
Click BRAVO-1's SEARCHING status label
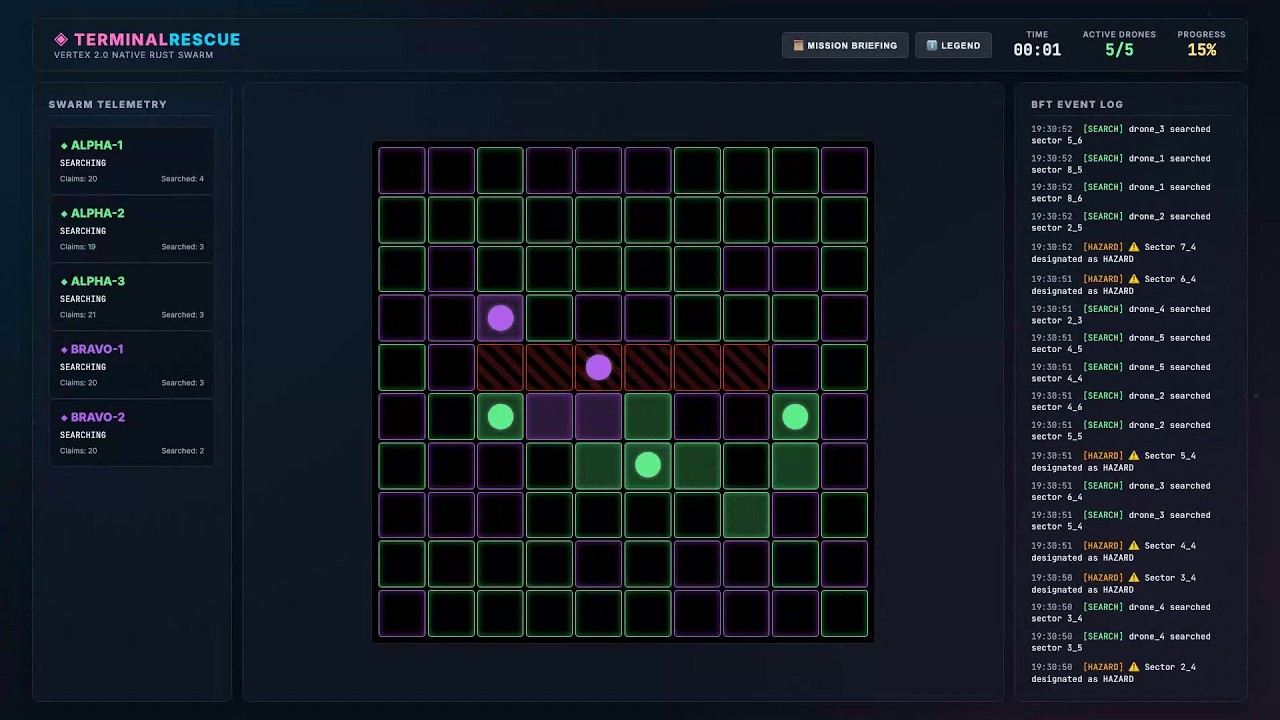(83, 367)
